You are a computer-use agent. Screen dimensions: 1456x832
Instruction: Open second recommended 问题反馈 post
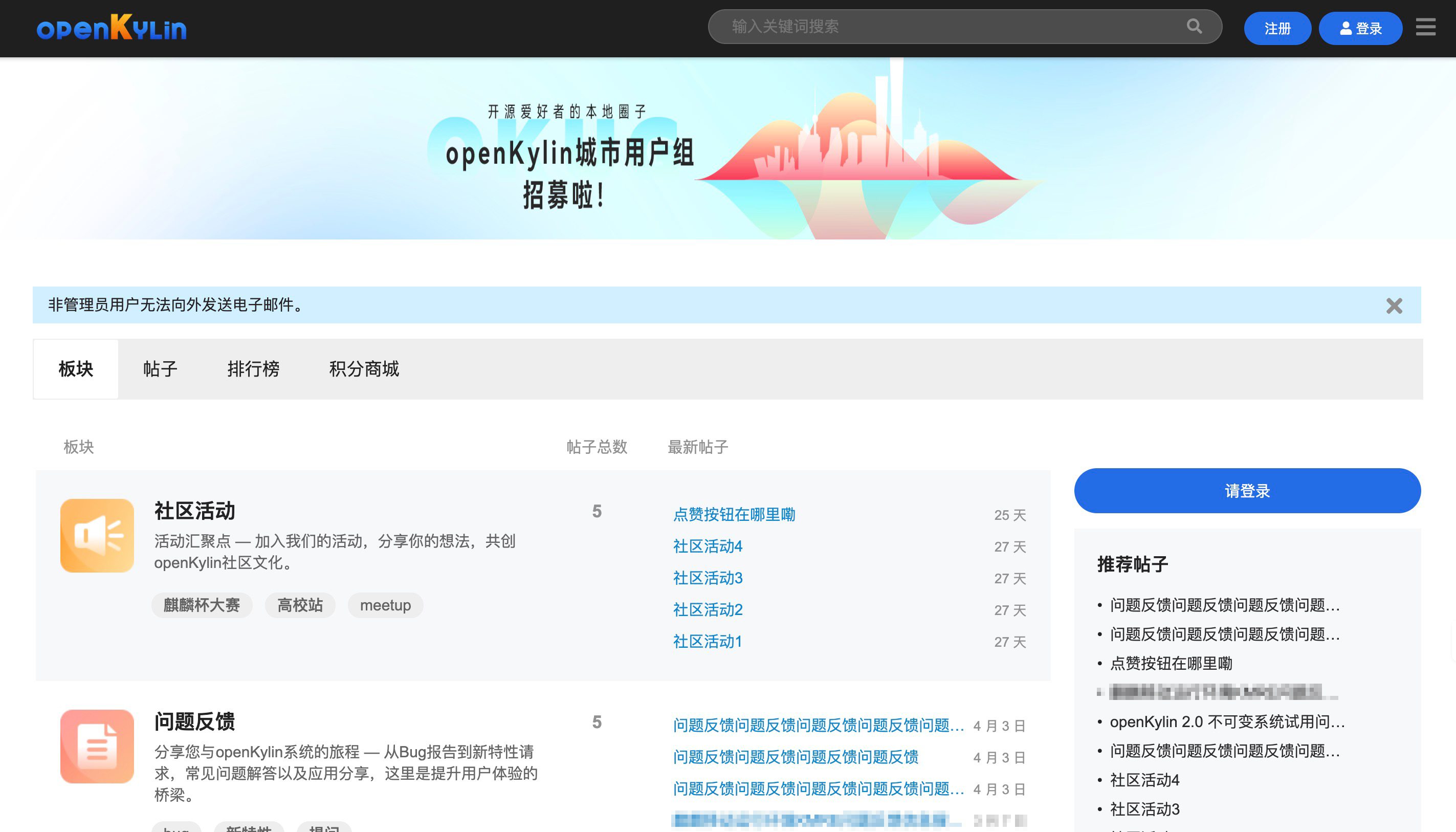coord(1225,633)
